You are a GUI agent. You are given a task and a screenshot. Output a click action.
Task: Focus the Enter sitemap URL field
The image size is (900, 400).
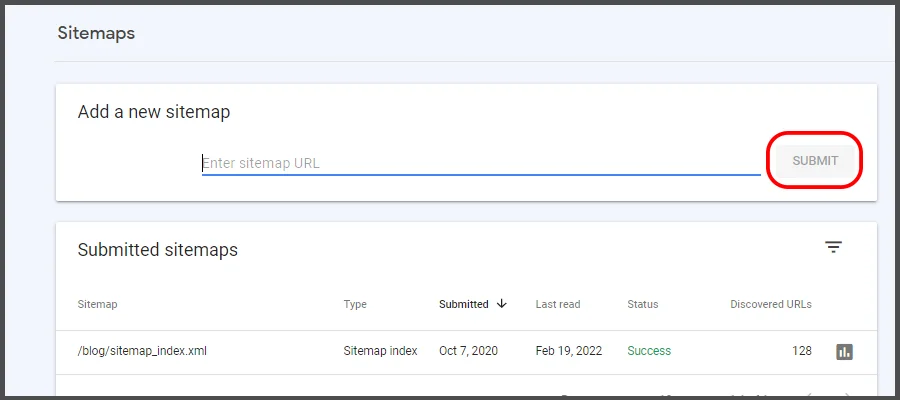(480, 163)
